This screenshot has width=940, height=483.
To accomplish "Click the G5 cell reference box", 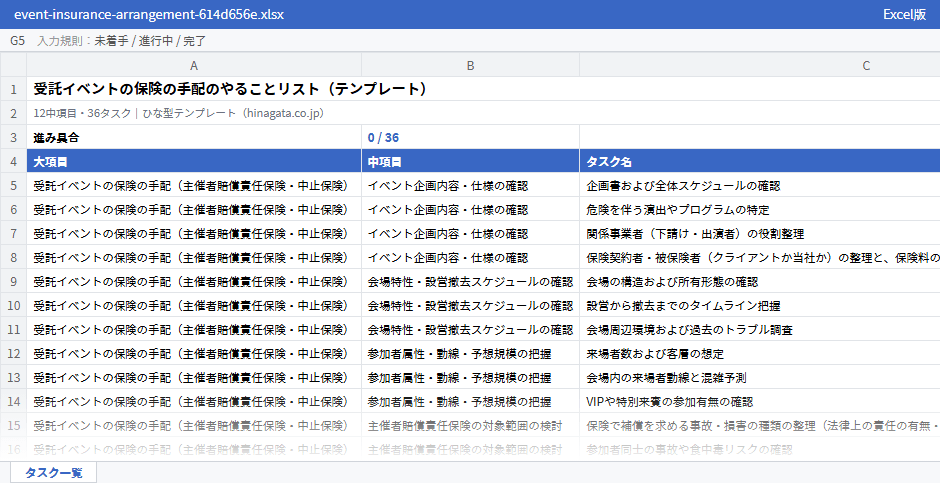I will 17,41.
